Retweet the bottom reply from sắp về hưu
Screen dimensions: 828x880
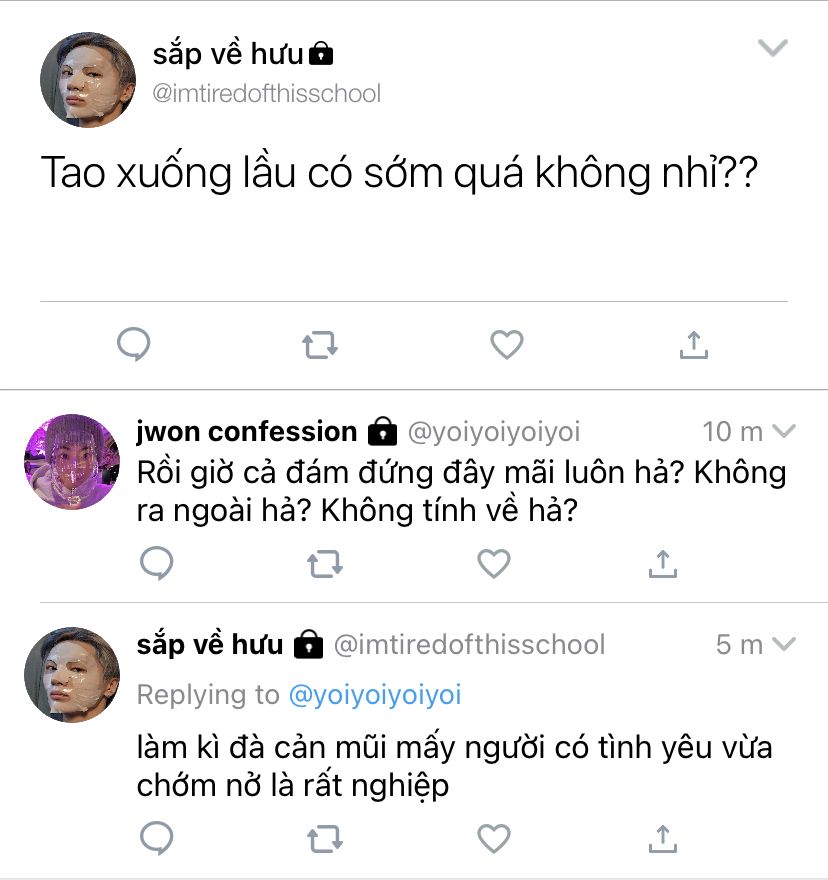(x=325, y=839)
